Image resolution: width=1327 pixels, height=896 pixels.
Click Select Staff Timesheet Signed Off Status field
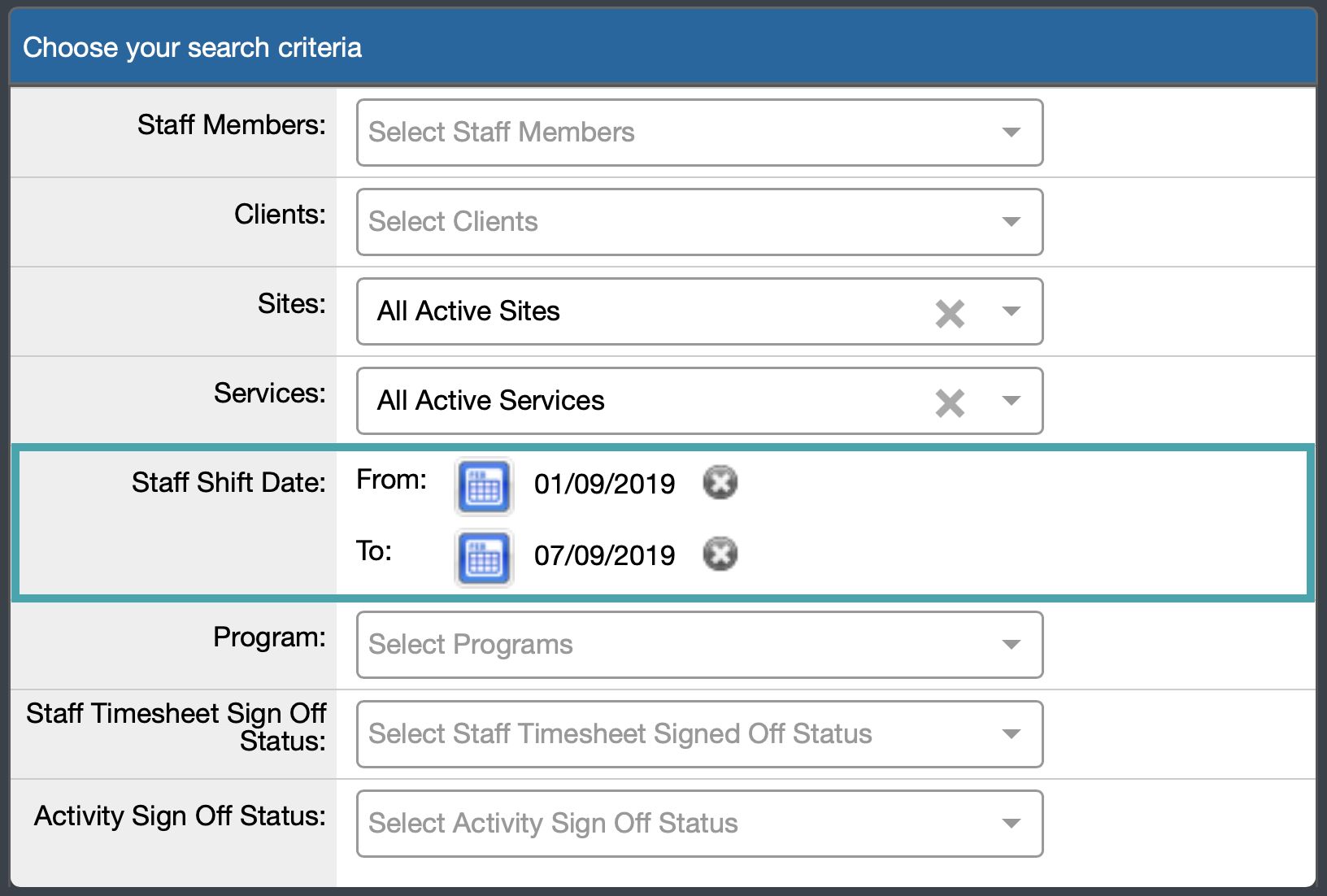(x=699, y=734)
